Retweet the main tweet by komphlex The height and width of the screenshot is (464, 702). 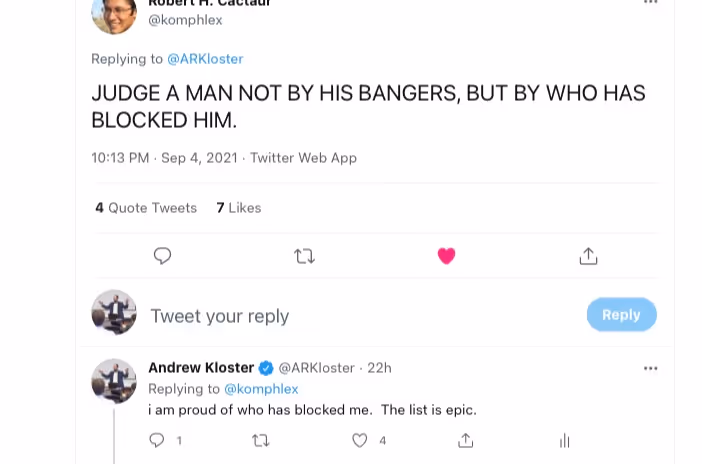[305, 256]
